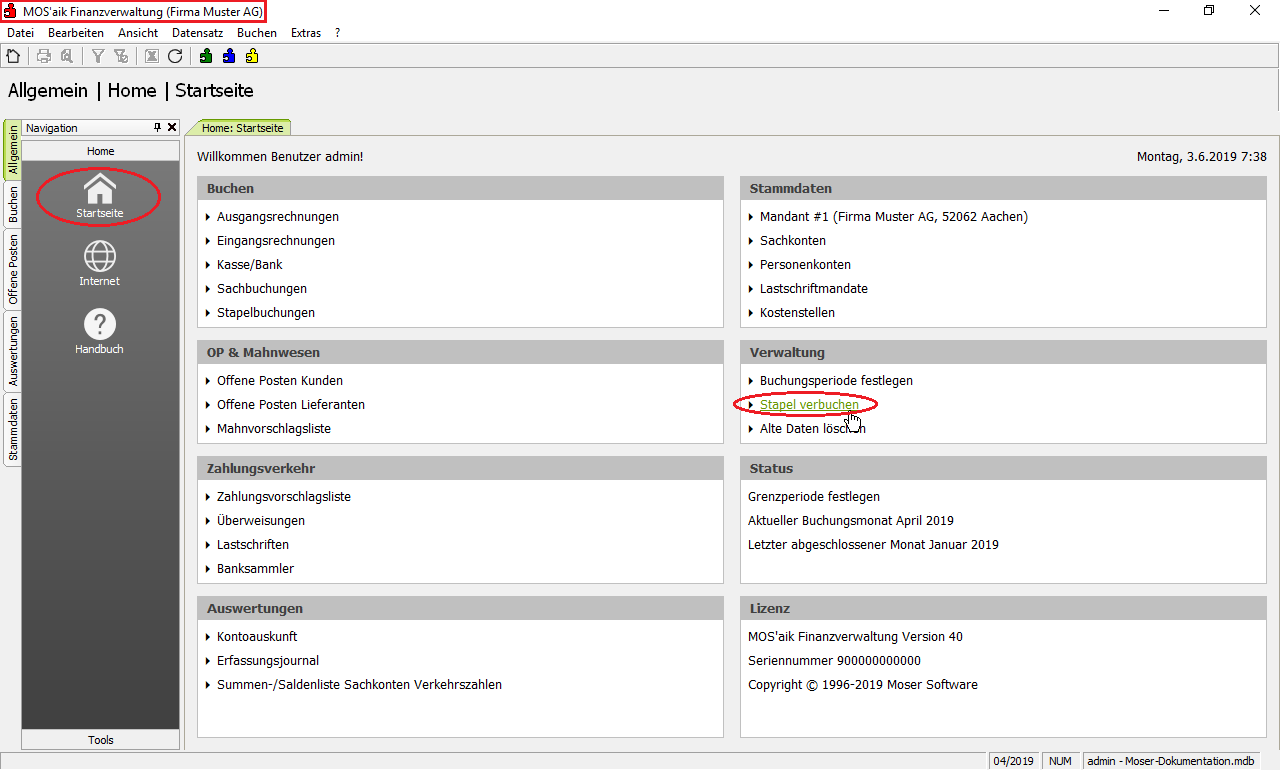Expand the Tools section in navigation
Image resolution: width=1280 pixels, height=770 pixels.
click(x=101, y=740)
